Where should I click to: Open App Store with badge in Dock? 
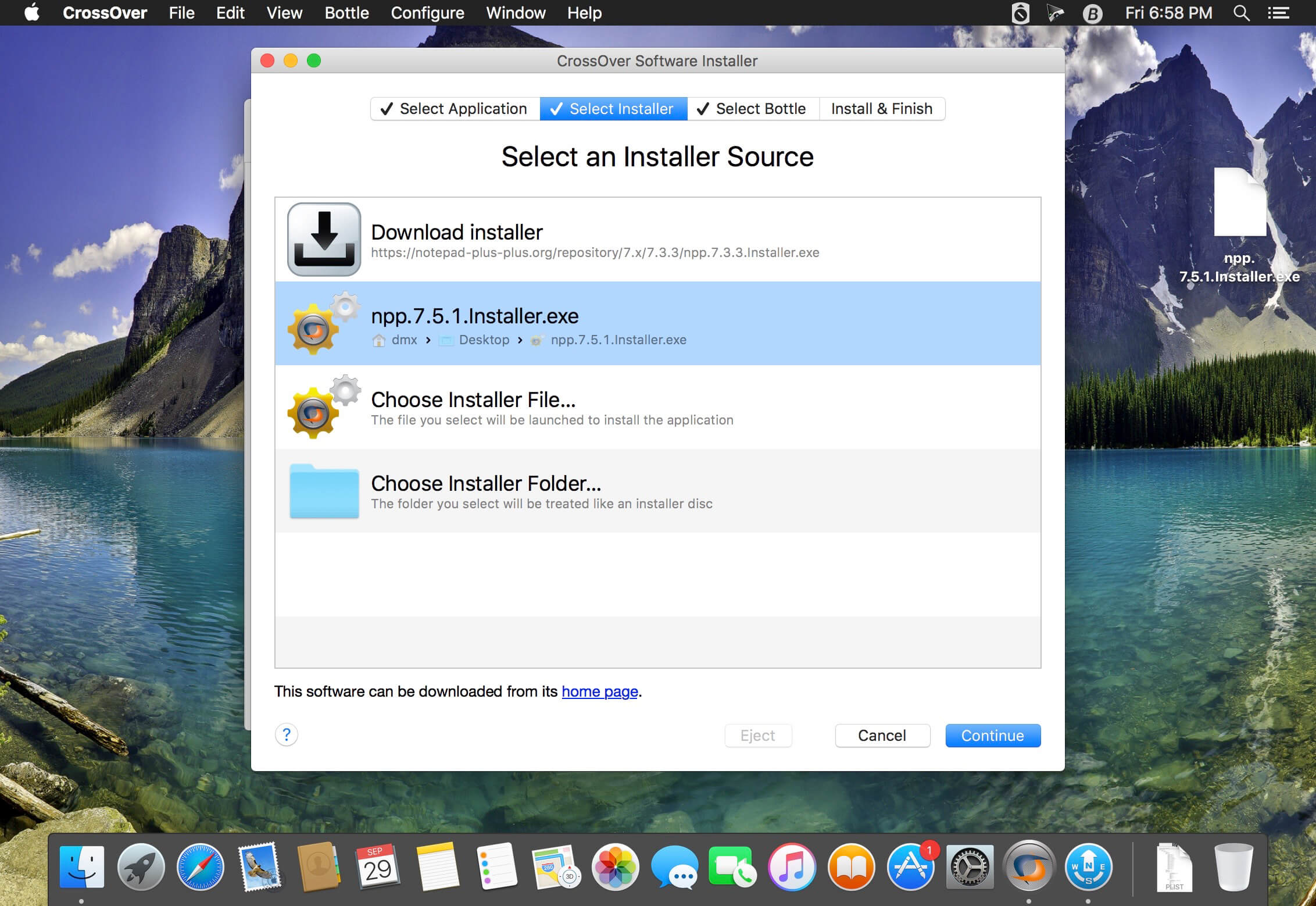coord(911,867)
